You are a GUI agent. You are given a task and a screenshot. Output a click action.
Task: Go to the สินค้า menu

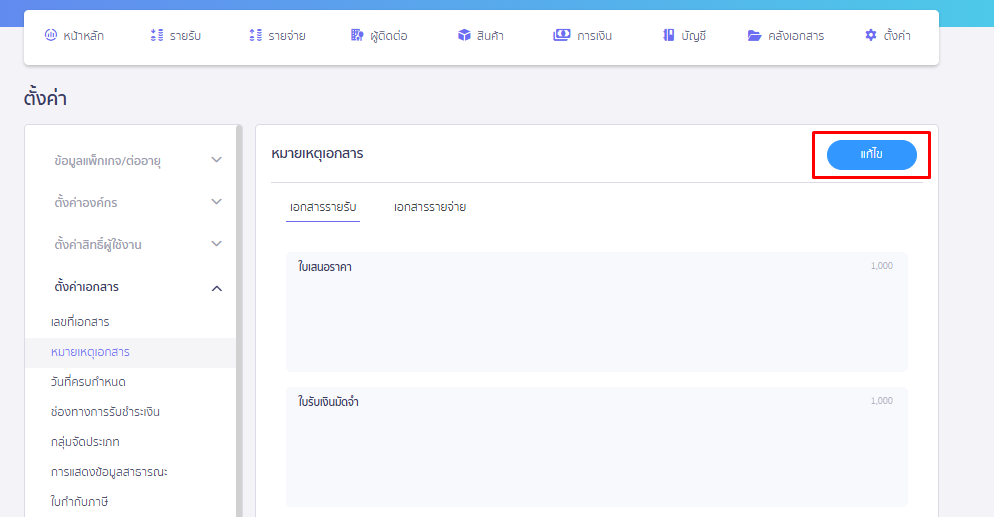[x=490, y=36]
